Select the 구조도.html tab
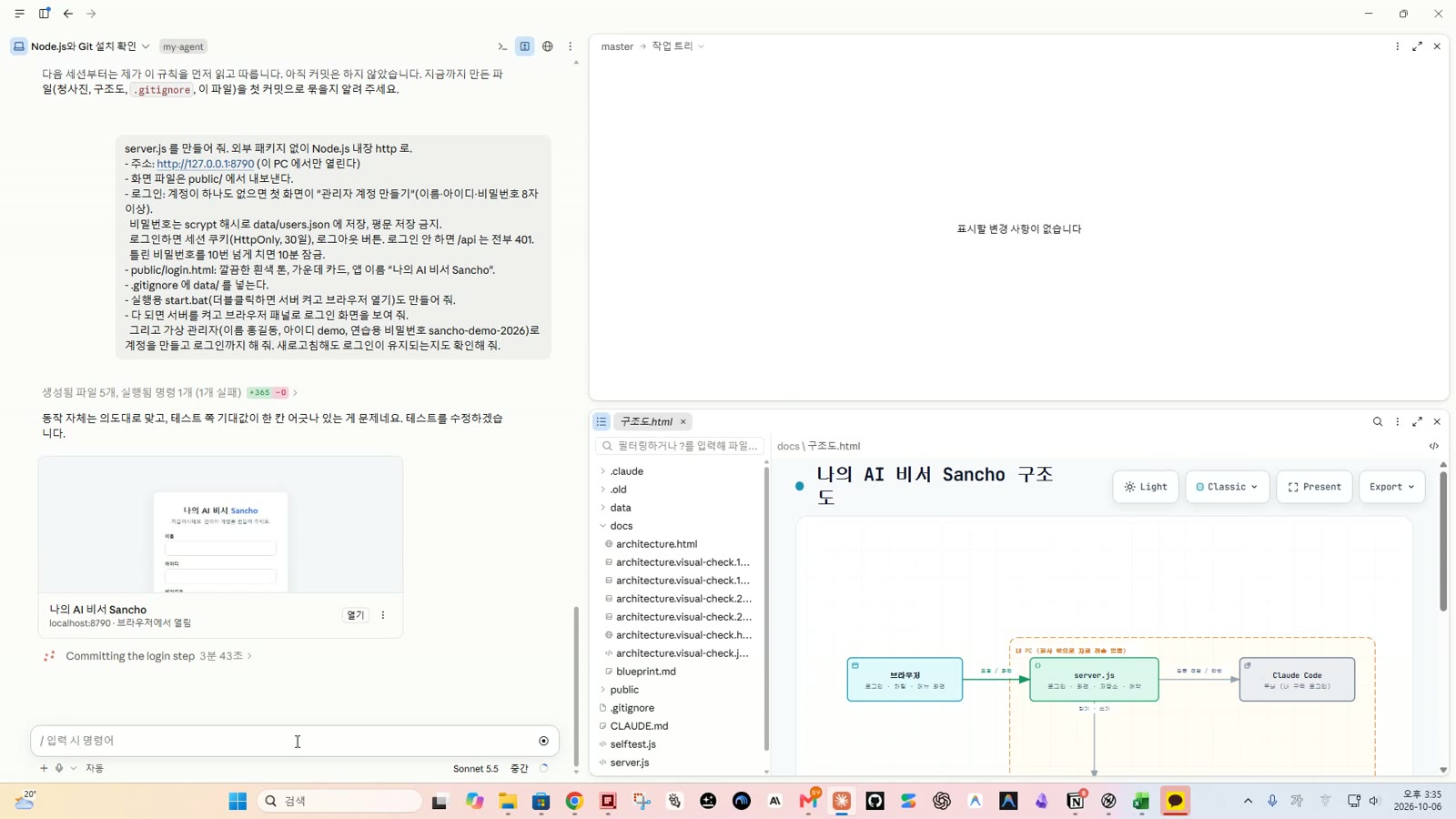 pyautogui.click(x=645, y=422)
